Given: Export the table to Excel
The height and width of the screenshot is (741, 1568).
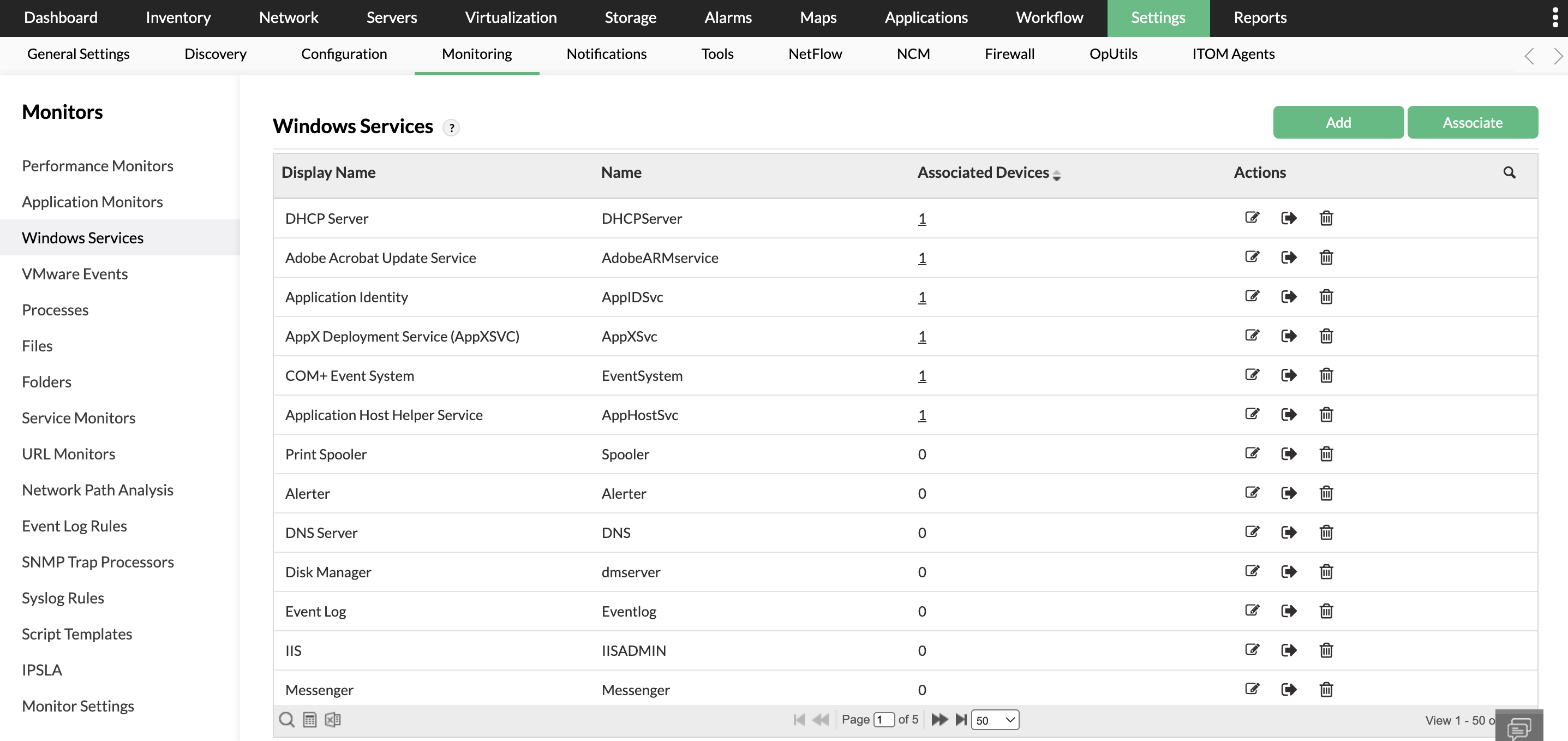Looking at the screenshot, I should coord(332,719).
